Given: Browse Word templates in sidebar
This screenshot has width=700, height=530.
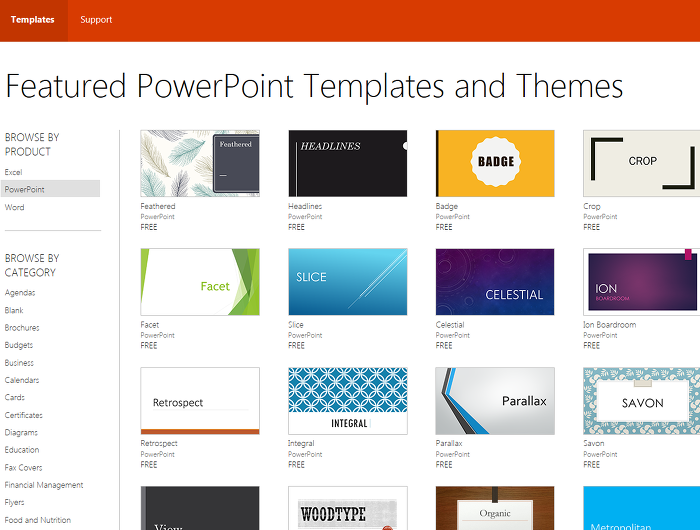Looking at the screenshot, I should click(14, 207).
